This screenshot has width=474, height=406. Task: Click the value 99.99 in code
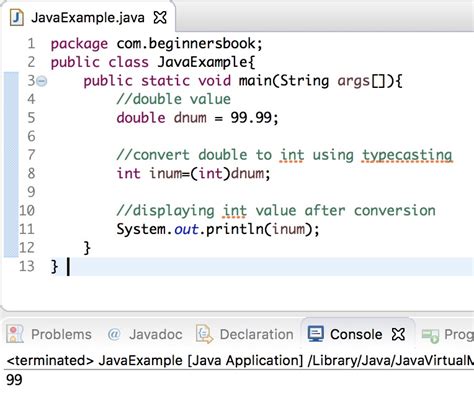point(251,118)
